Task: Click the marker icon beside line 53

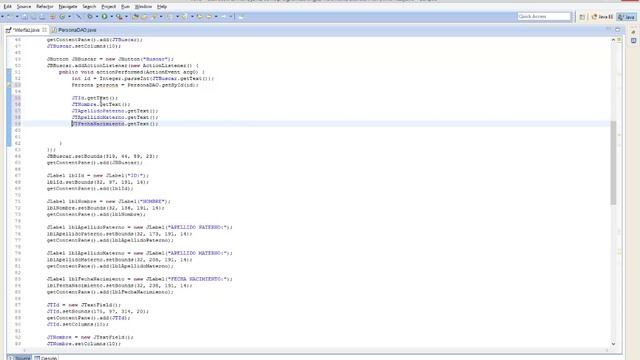Action: 9,85
